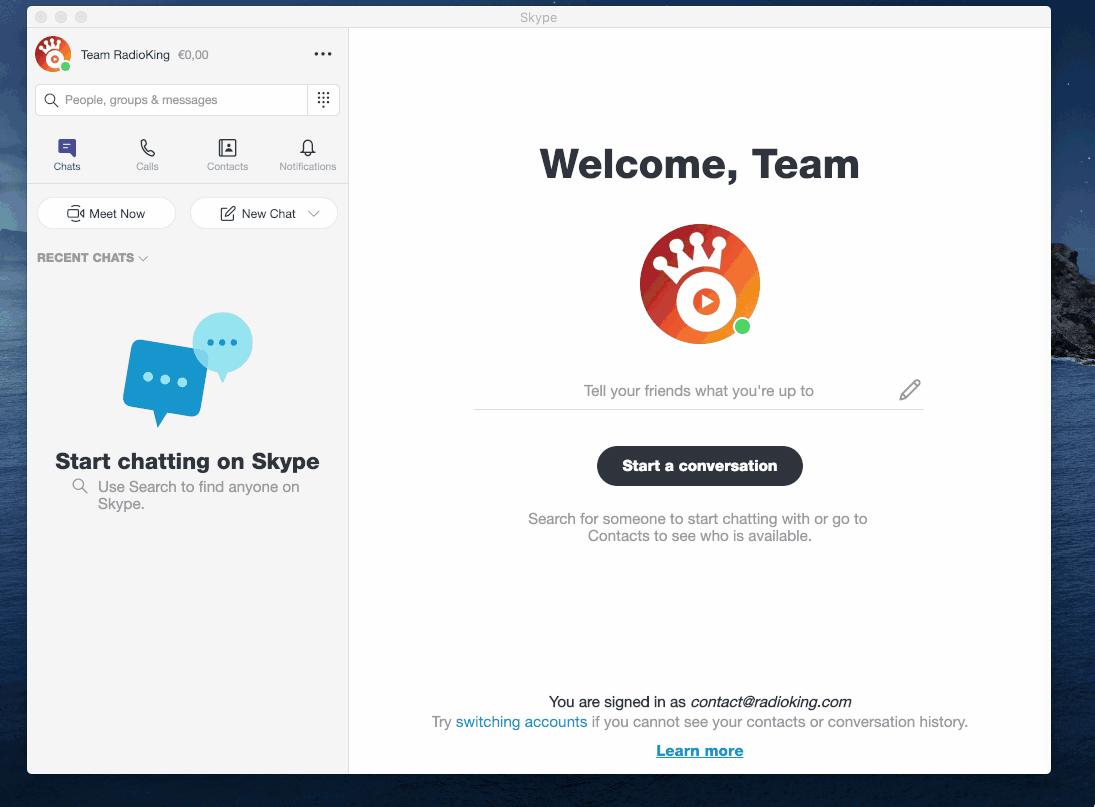Expand the New Chat dropdown arrow
Viewport: 1095px width, 807px height.
click(314, 213)
